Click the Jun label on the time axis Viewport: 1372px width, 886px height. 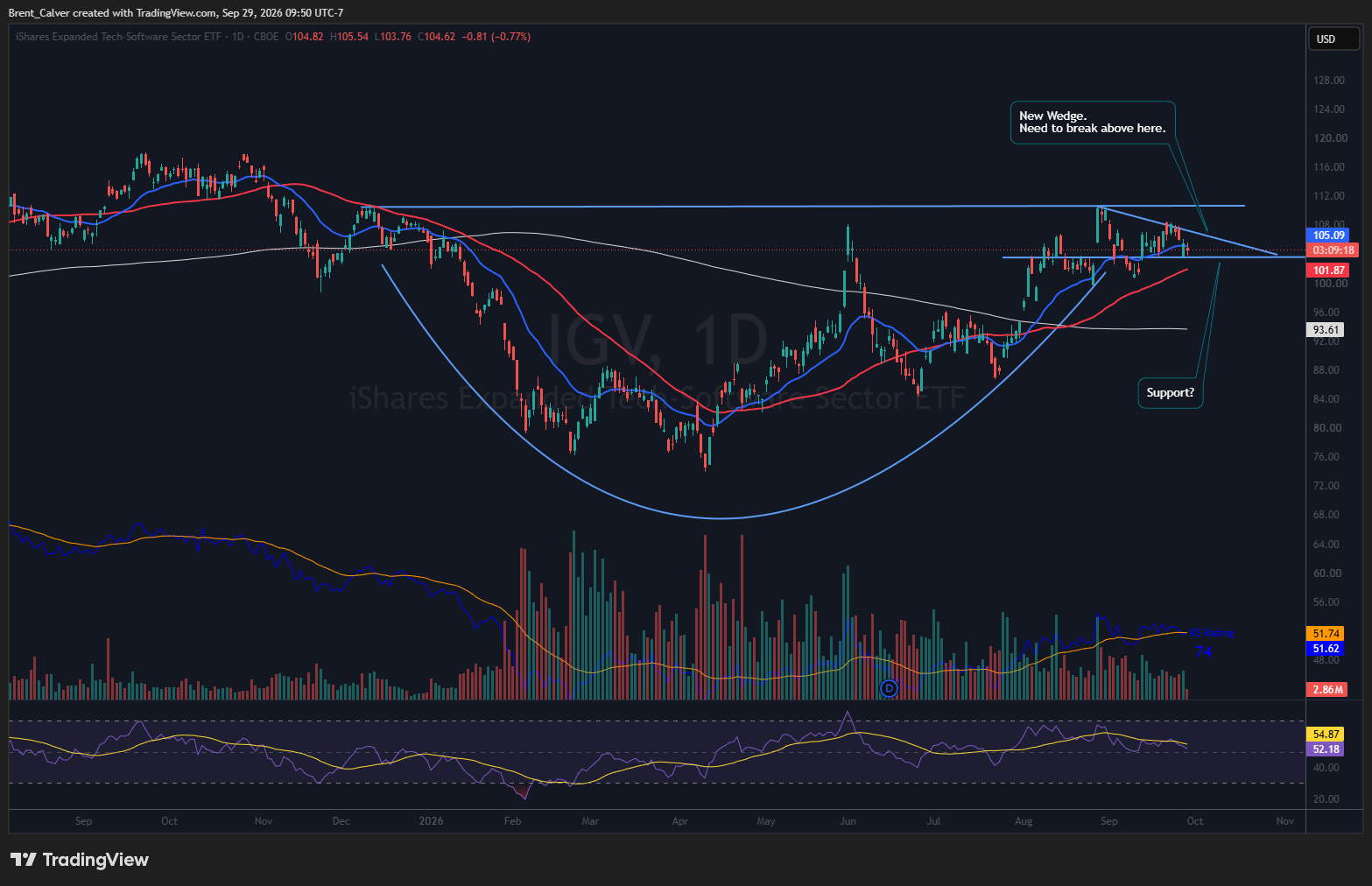[848, 821]
